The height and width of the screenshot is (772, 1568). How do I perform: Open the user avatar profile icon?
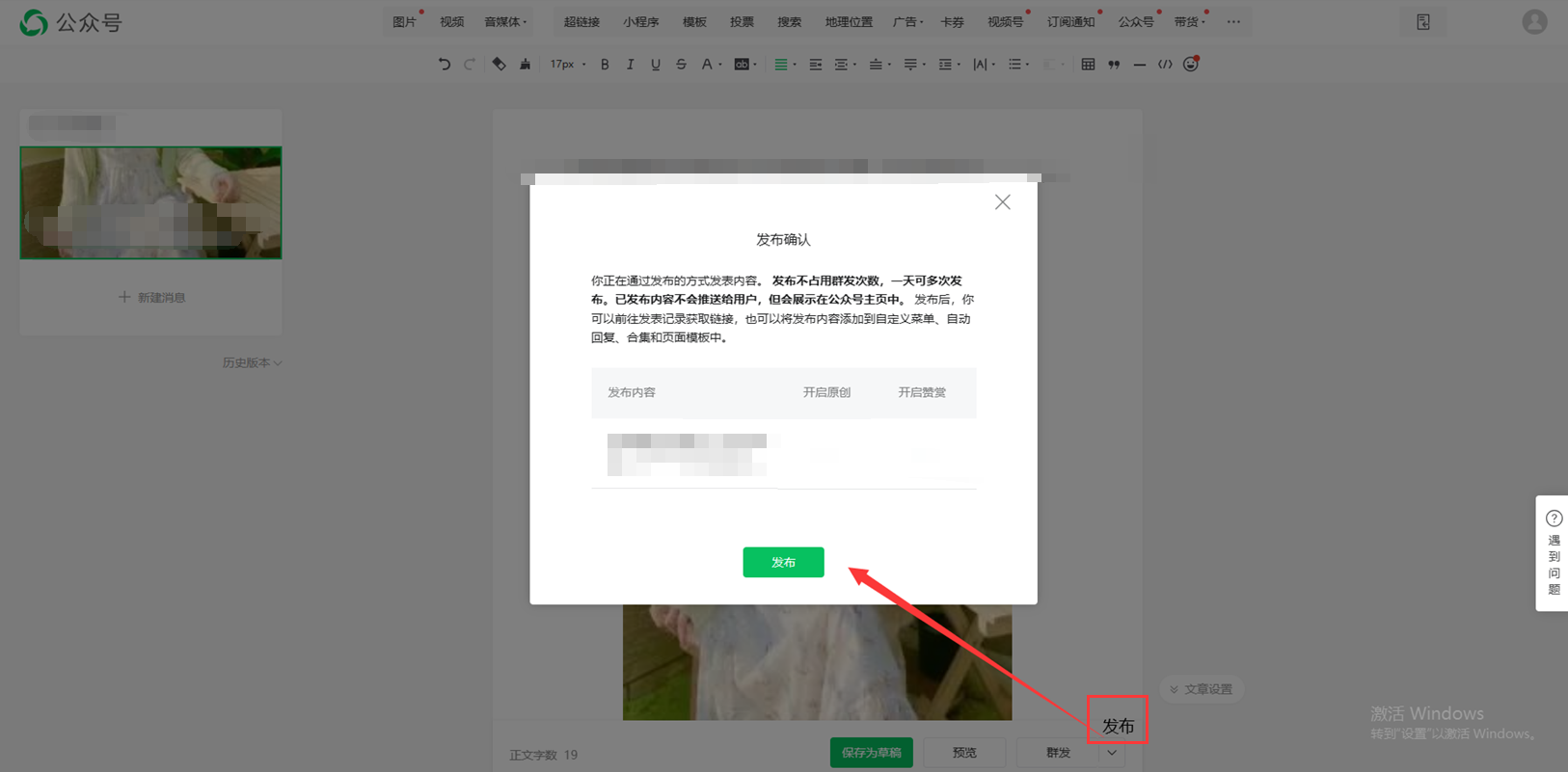click(1534, 21)
